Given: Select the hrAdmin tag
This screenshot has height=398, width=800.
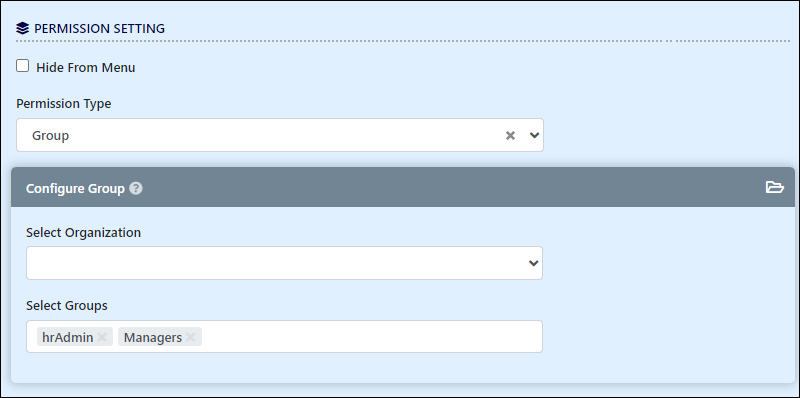Looking at the screenshot, I should point(68,337).
